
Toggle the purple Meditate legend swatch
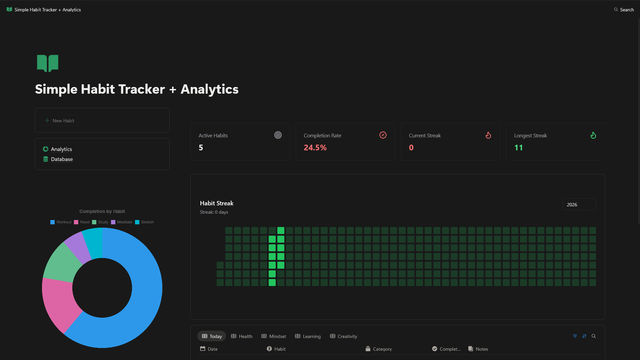click(113, 222)
